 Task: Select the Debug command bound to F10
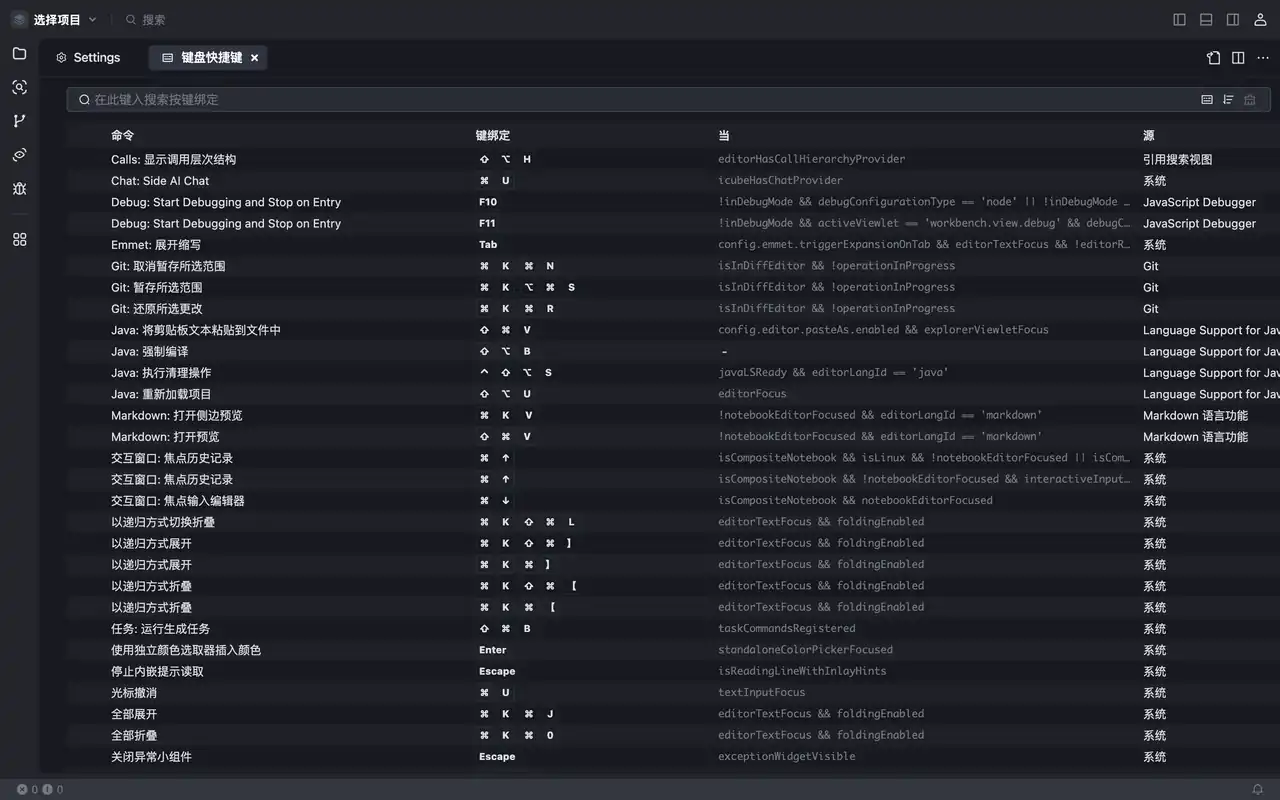[673, 202]
